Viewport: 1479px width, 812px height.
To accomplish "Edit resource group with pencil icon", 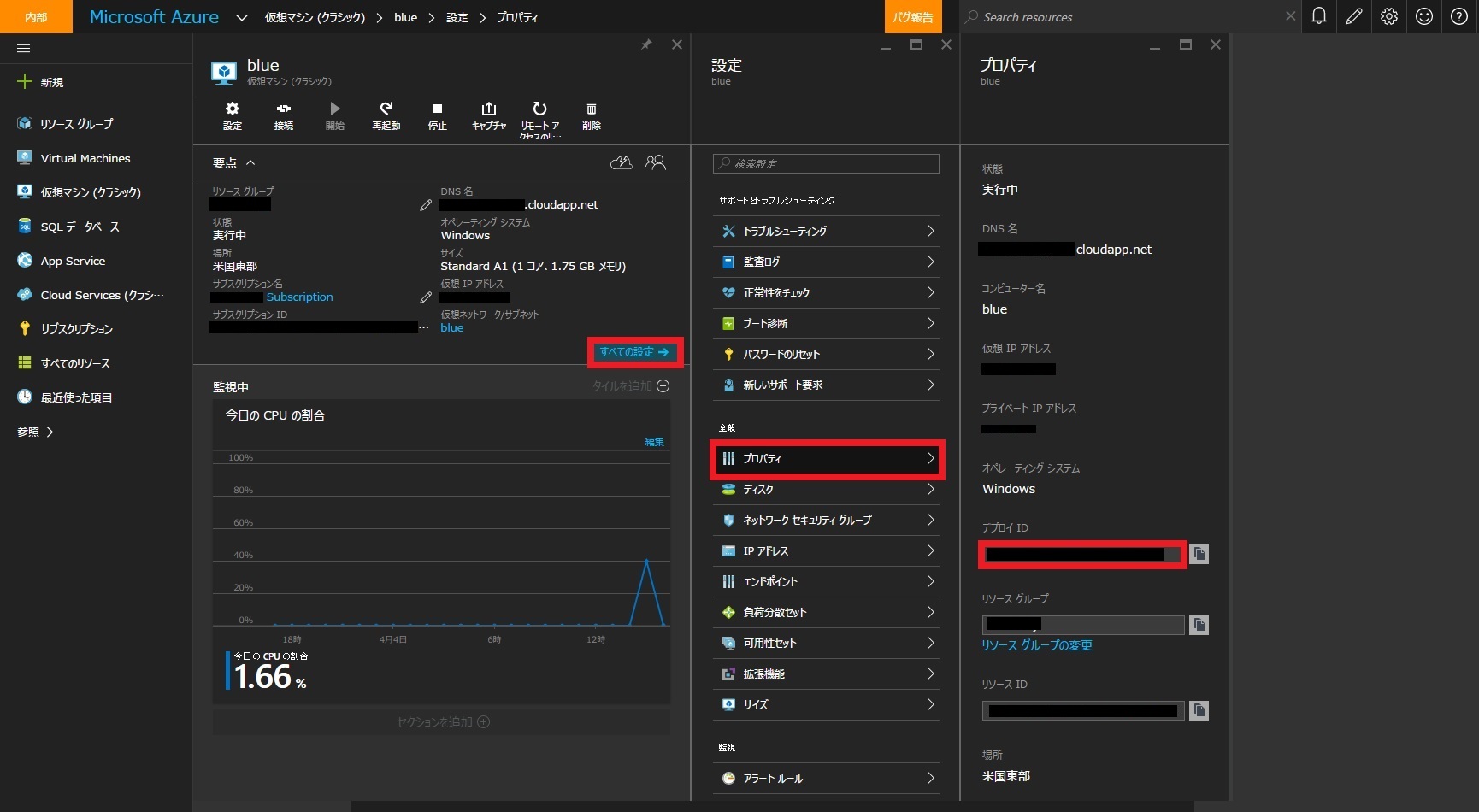I will (x=426, y=205).
